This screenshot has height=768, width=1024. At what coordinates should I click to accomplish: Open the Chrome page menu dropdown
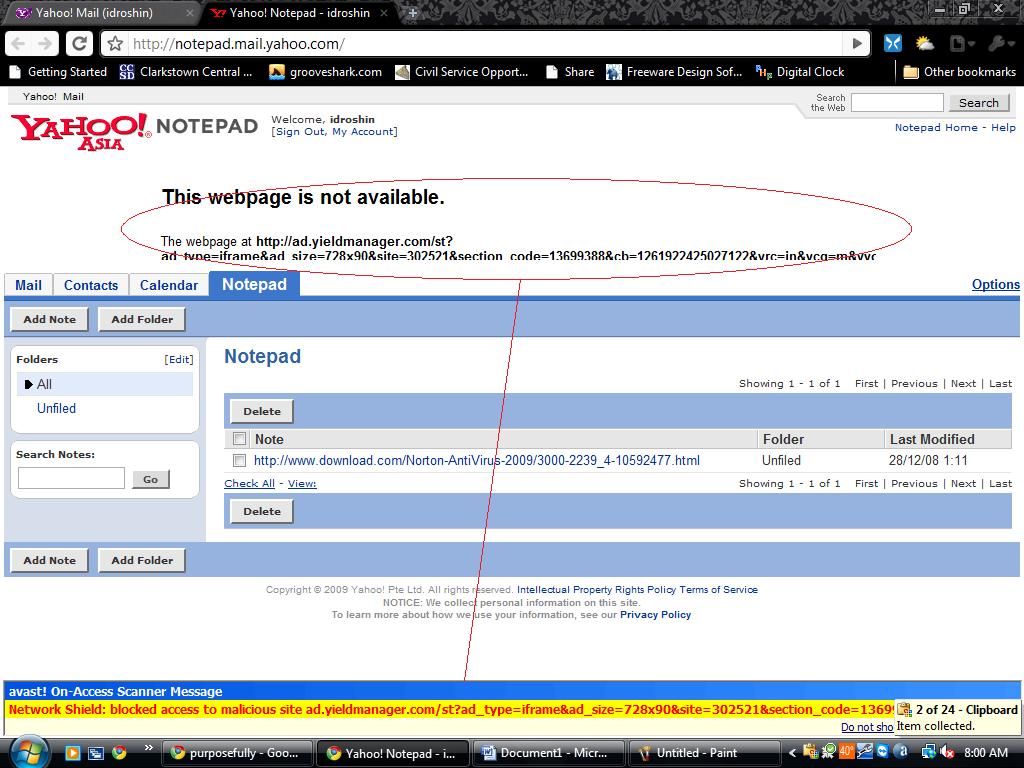pyautogui.click(x=961, y=44)
